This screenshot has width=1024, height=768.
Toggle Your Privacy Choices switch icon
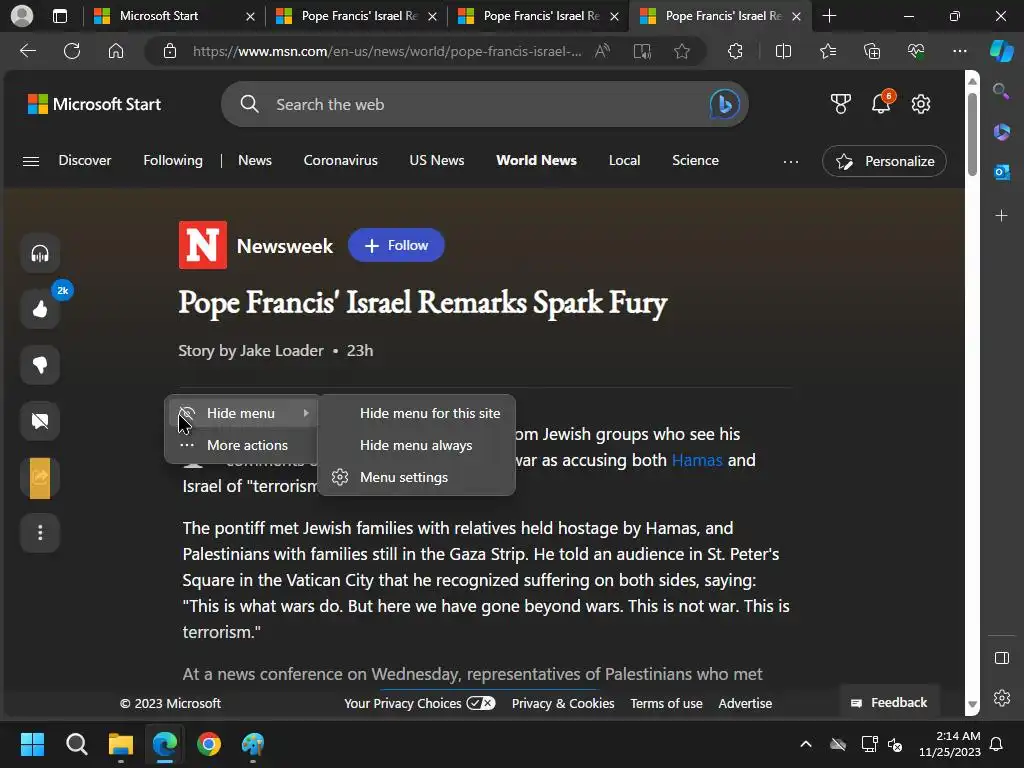(481, 703)
